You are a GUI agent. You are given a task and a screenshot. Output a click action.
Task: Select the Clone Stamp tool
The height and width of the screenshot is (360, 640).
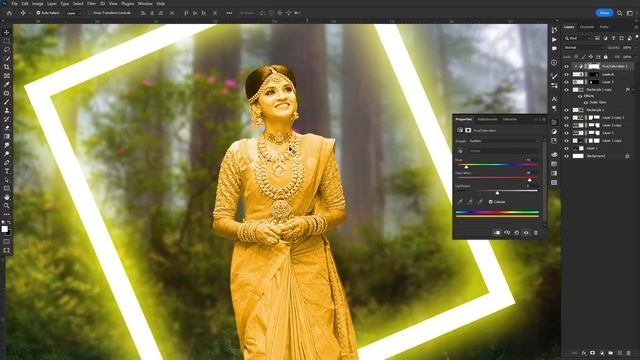[x=7, y=111]
